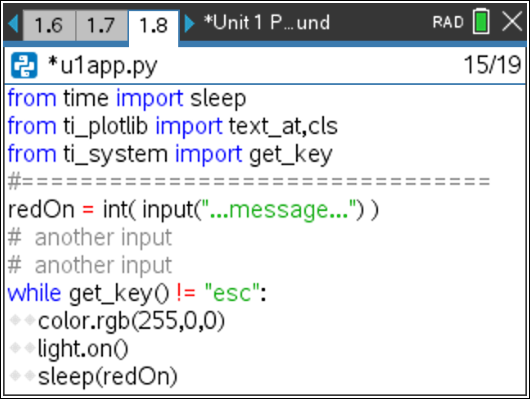The image size is (530, 399).
Task: Click the 15/19 line counter
Action: tap(492, 65)
